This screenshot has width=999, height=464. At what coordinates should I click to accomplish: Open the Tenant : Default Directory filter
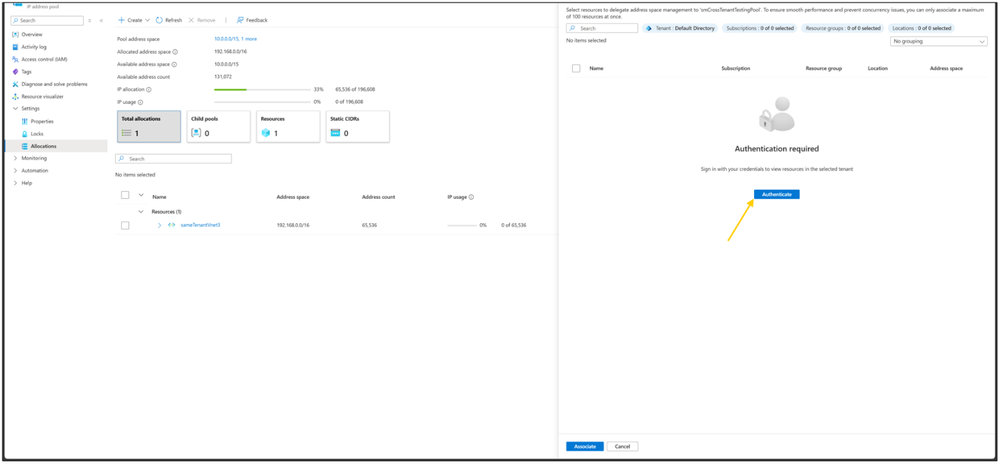pyautogui.click(x=680, y=29)
